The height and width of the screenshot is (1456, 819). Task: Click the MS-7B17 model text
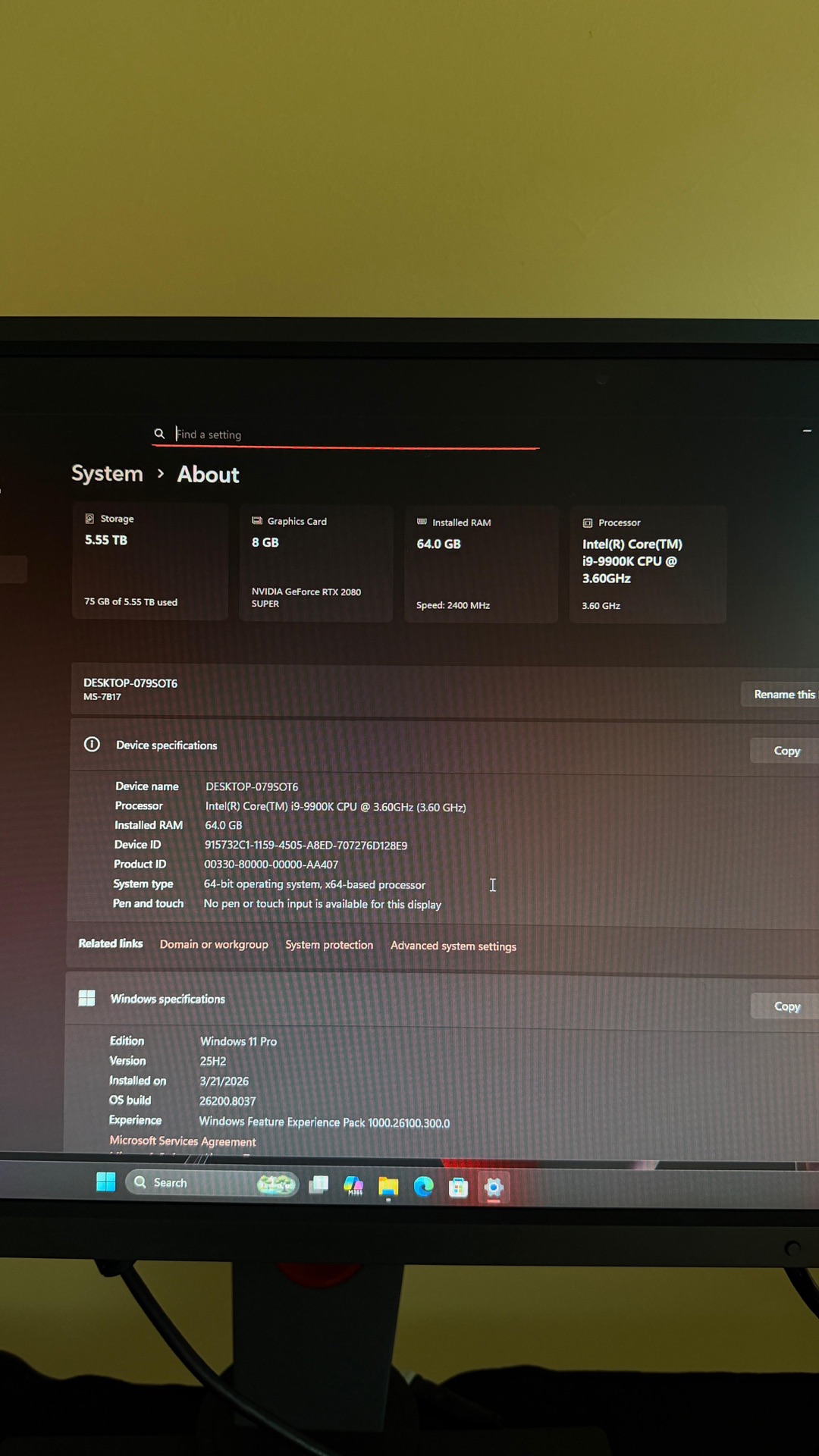[102, 696]
